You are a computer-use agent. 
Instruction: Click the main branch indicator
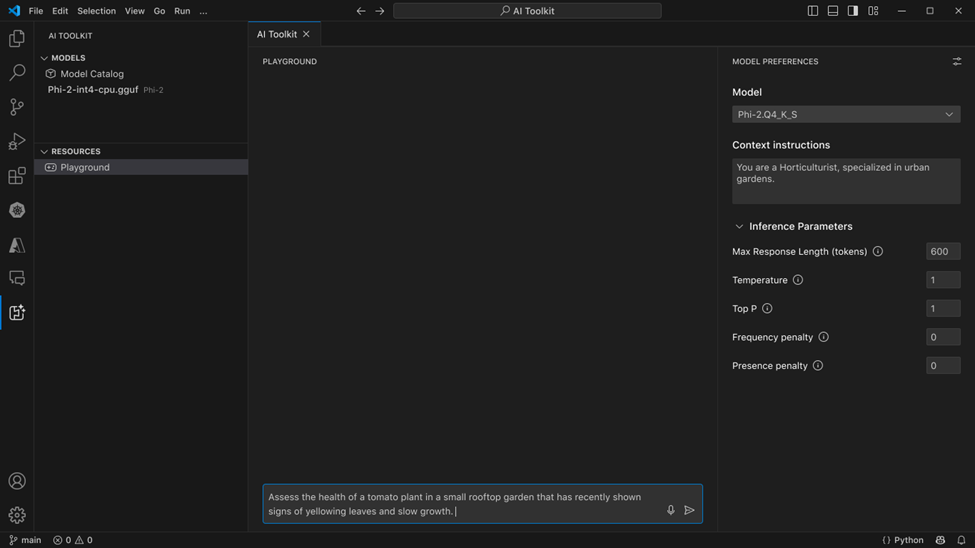(25, 540)
